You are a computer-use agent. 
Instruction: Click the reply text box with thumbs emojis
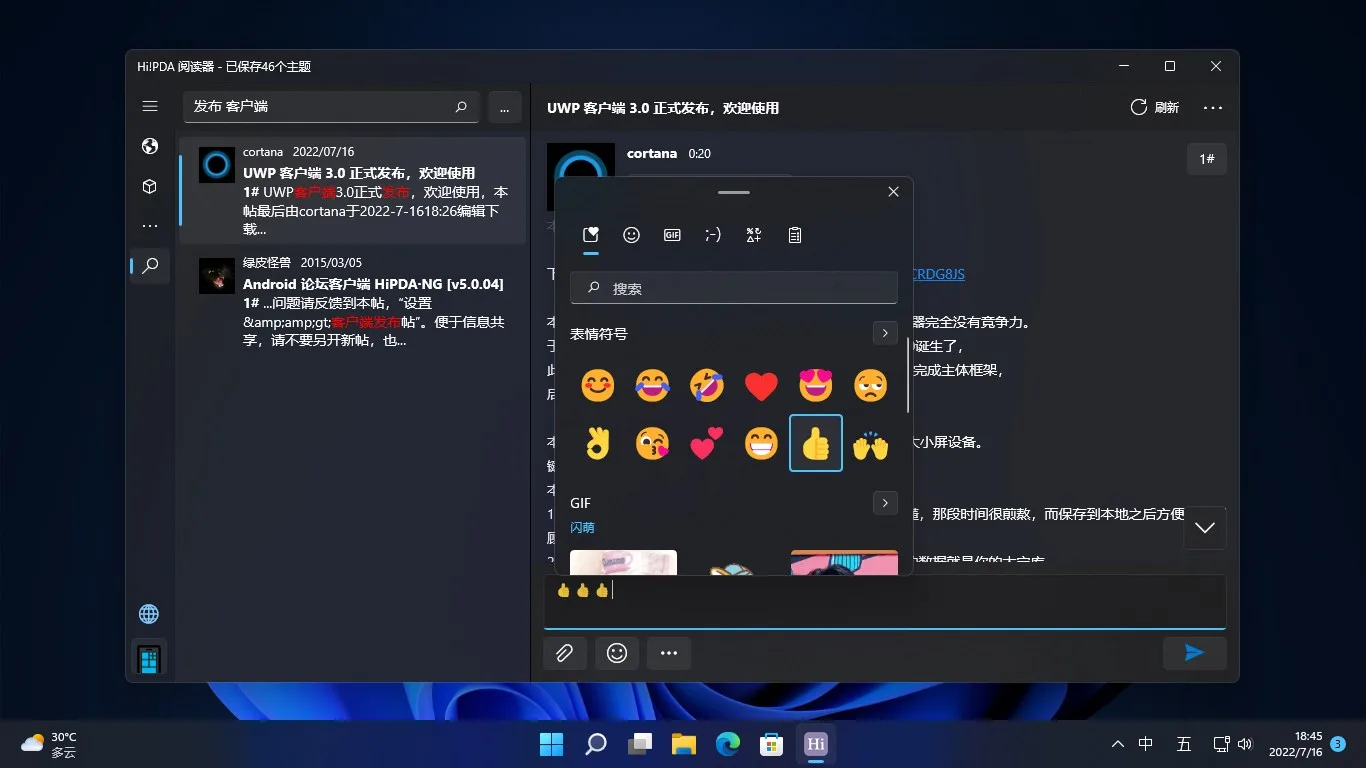coord(885,601)
